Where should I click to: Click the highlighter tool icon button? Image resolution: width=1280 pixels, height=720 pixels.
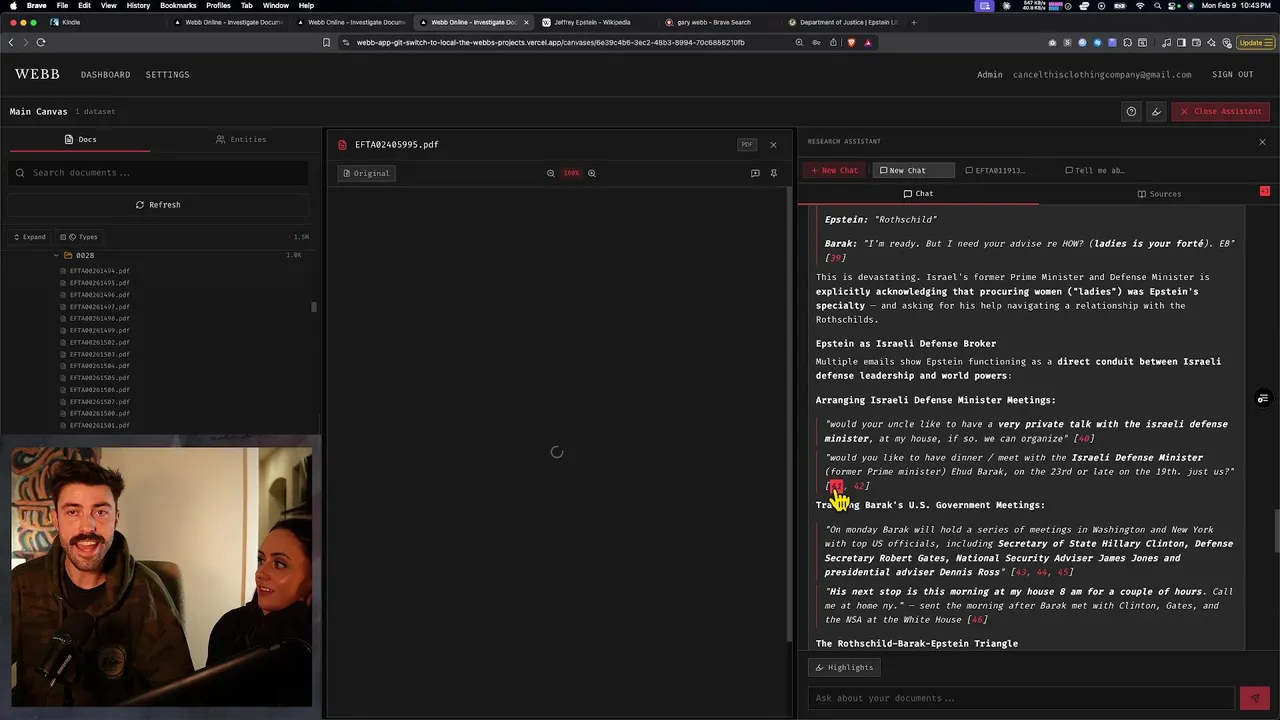tap(1156, 111)
